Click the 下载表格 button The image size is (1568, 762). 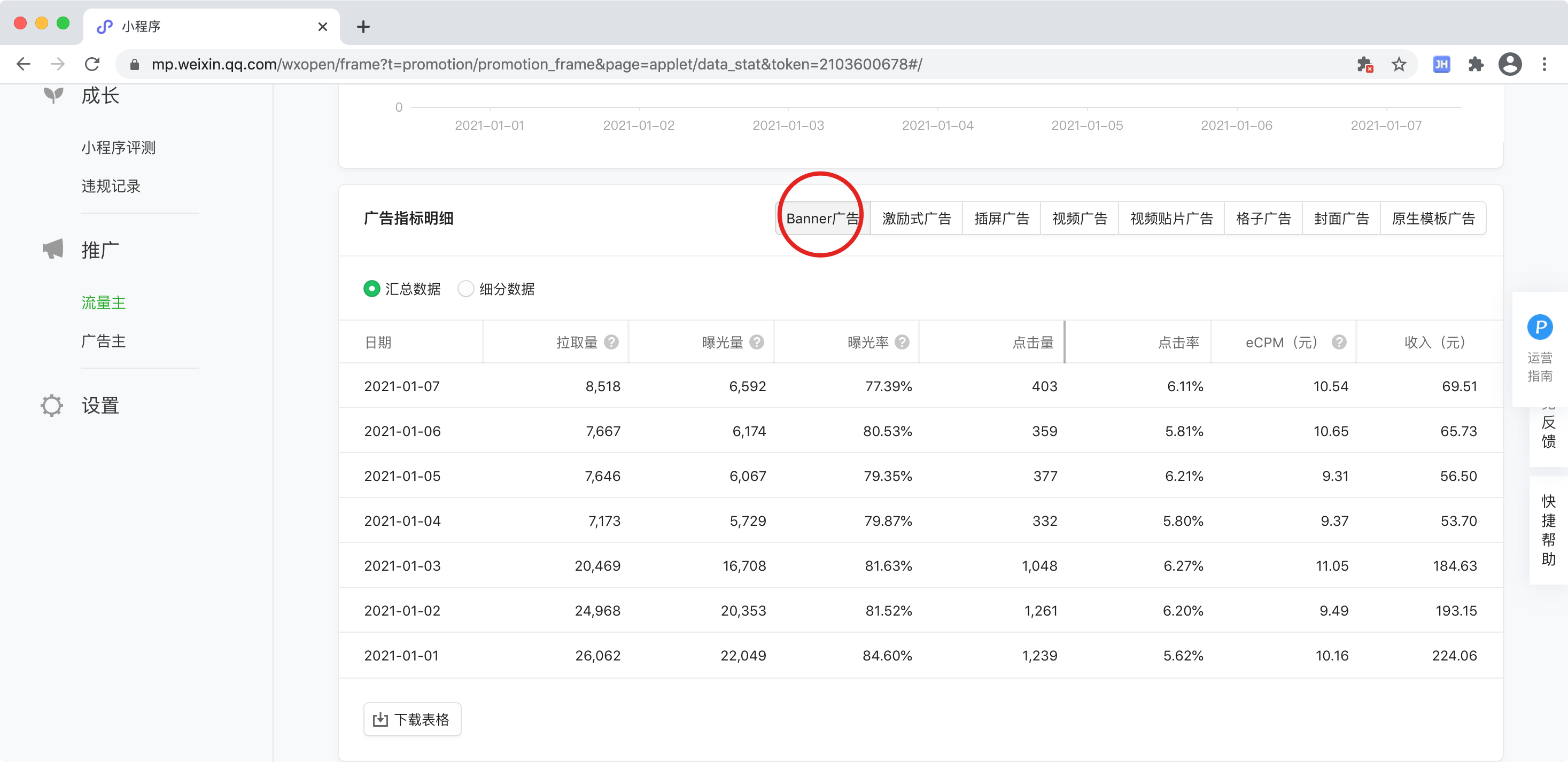[412, 719]
